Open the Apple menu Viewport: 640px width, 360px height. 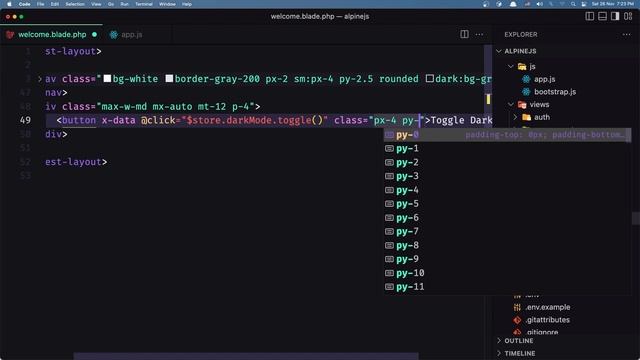click(x=9, y=4)
